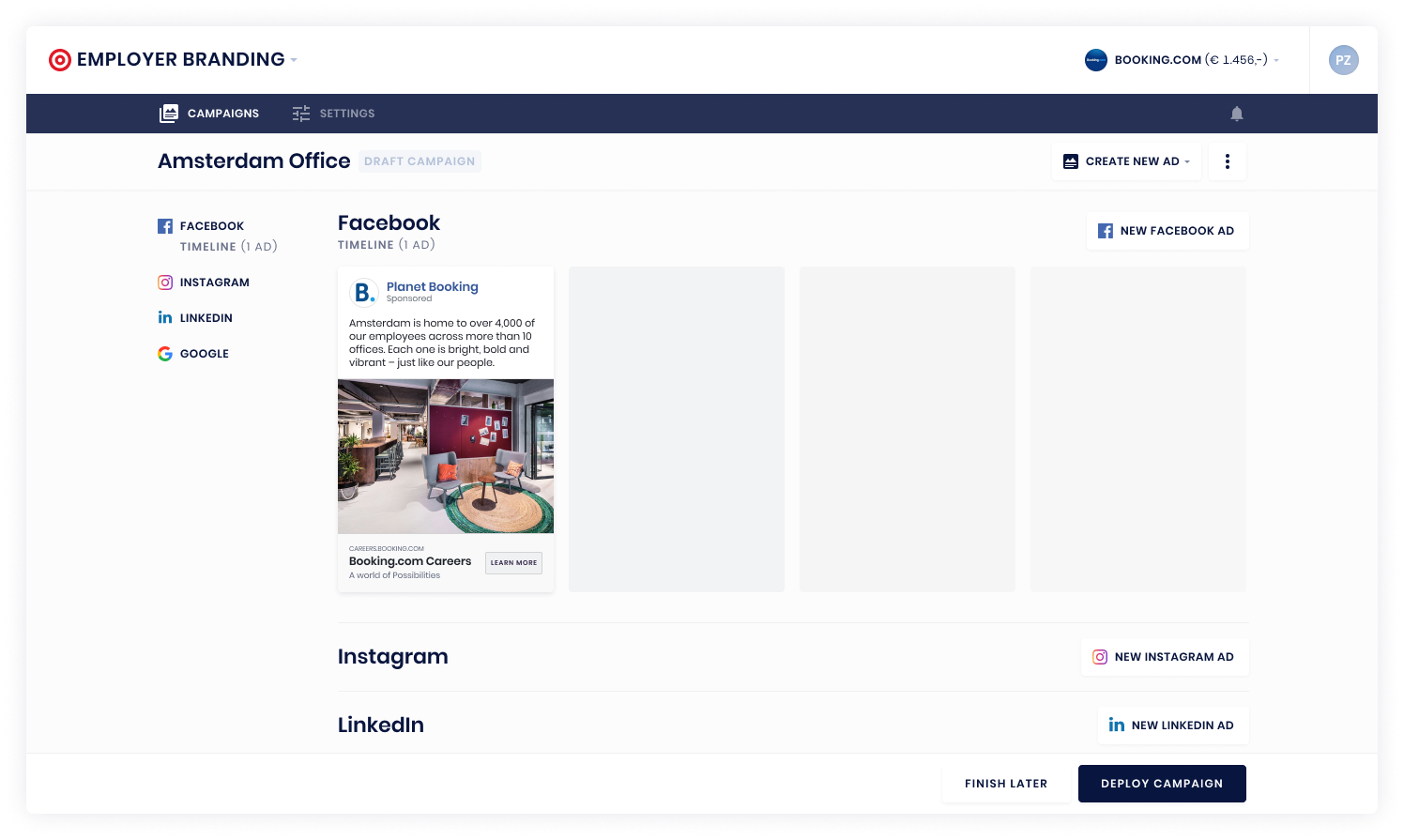Viewport: 1404px width, 840px height.
Task: Go to Google section in sidebar
Action: pos(205,354)
